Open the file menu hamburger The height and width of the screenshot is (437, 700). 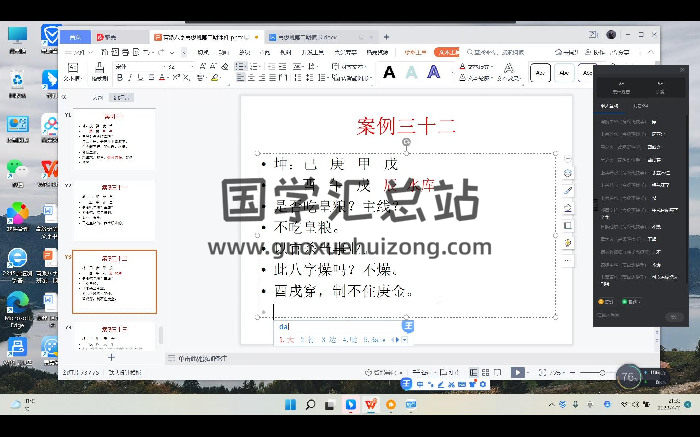(68, 52)
